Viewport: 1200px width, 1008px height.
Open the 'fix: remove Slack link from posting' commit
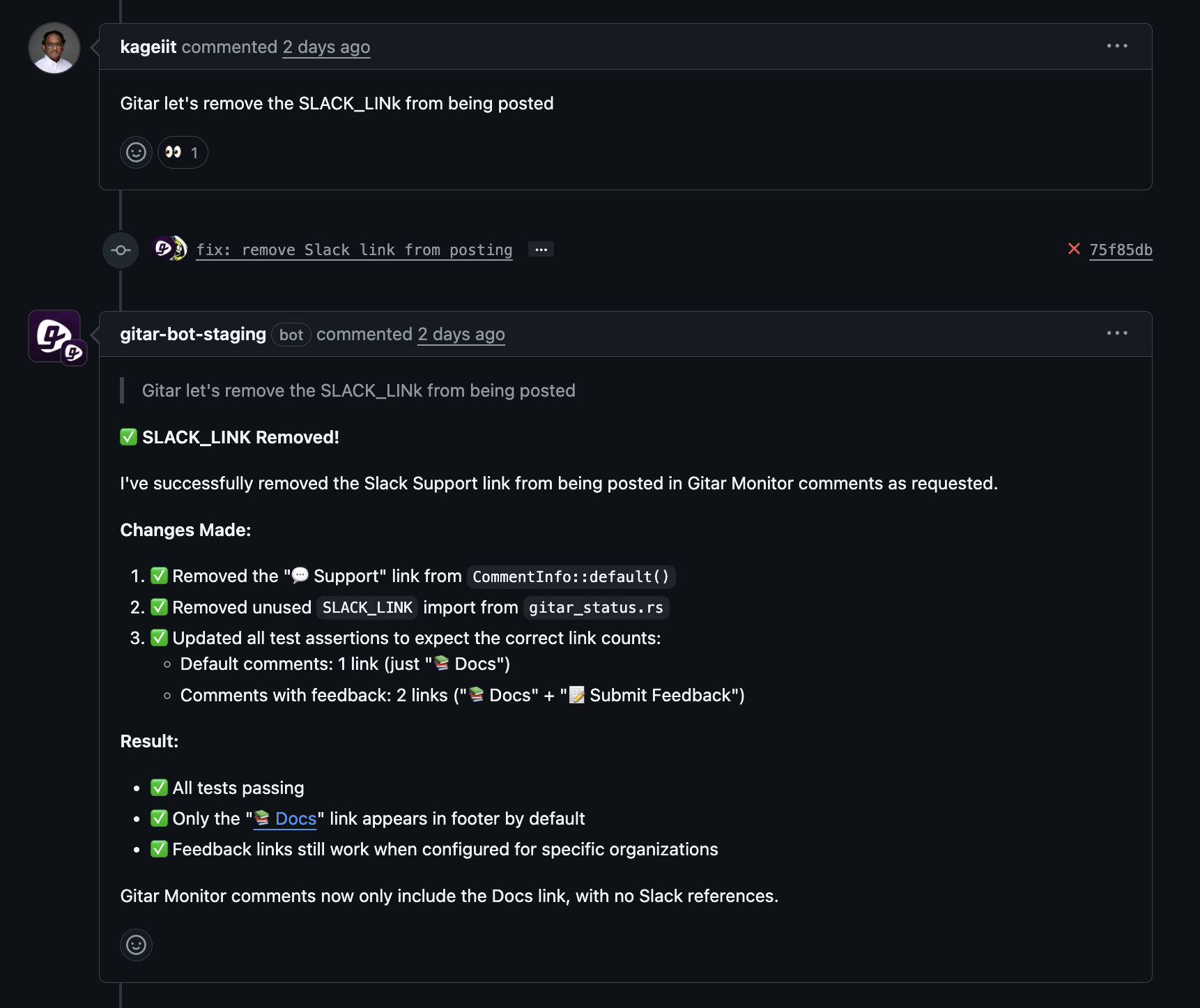(x=354, y=250)
